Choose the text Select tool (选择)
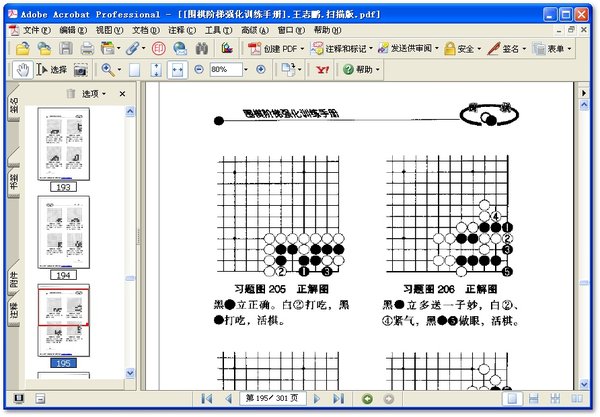Viewport: 600px width, 417px height. coord(52,70)
